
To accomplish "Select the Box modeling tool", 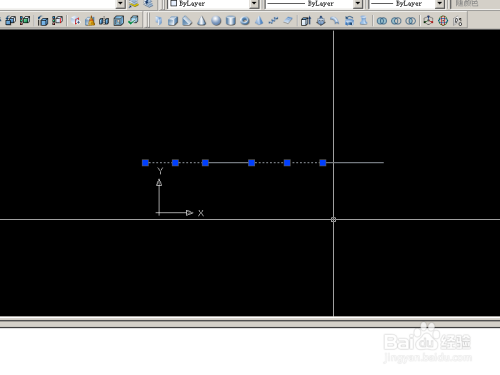I will pyautogui.click(x=173, y=21).
